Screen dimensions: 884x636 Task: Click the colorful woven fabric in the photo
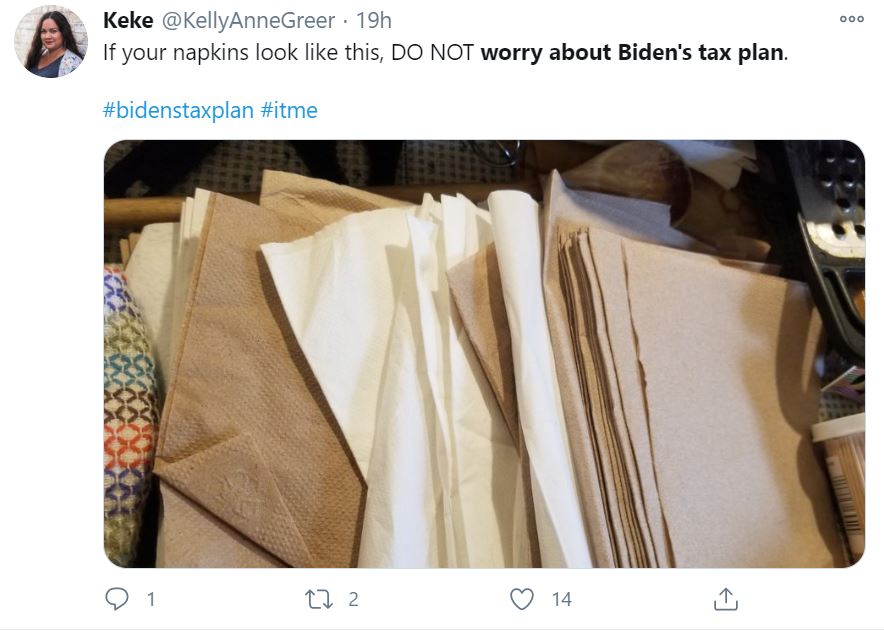point(128,400)
